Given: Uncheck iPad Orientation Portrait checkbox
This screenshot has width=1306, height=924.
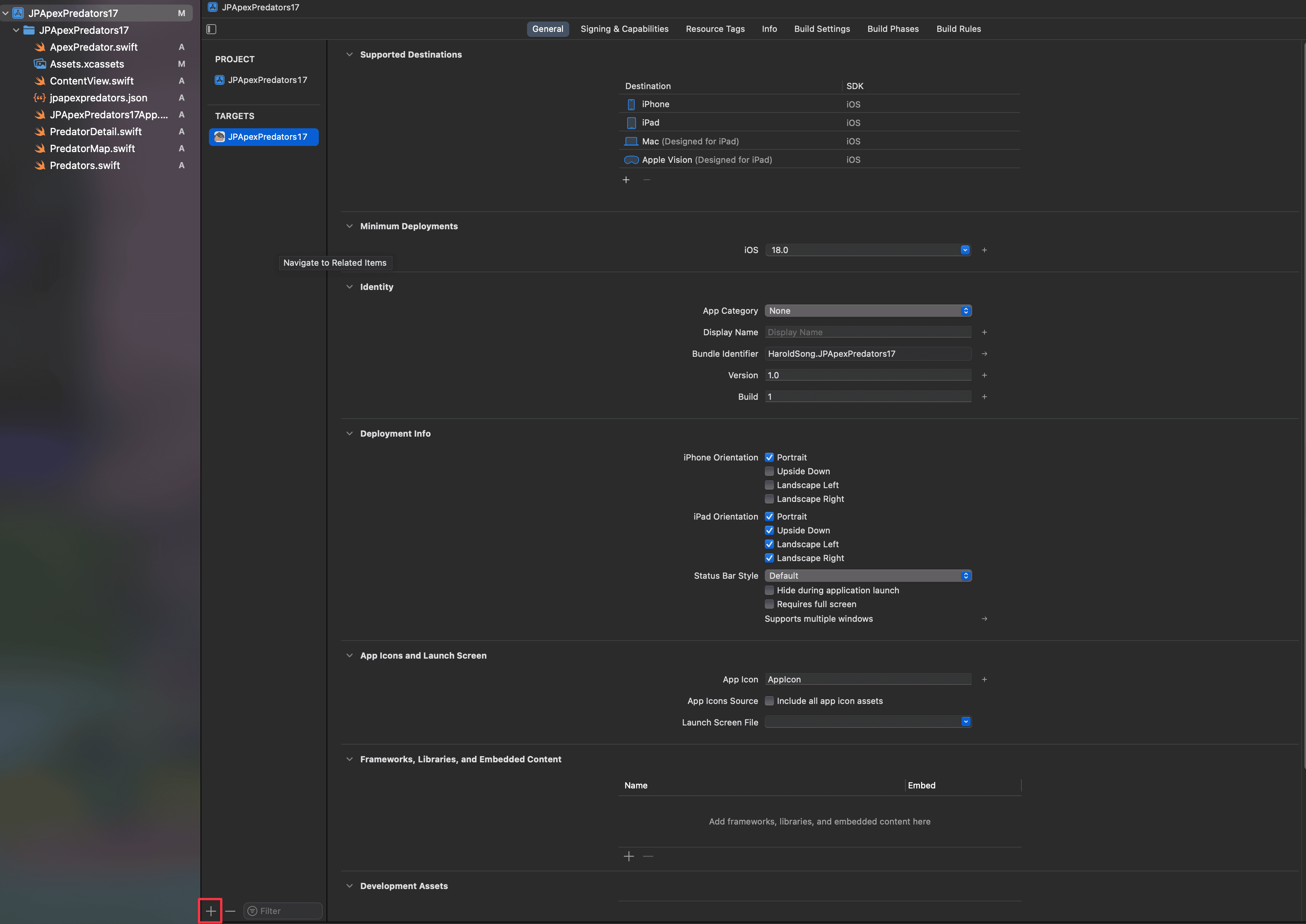Looking at the screenshot, I should (x=769, y=517).
